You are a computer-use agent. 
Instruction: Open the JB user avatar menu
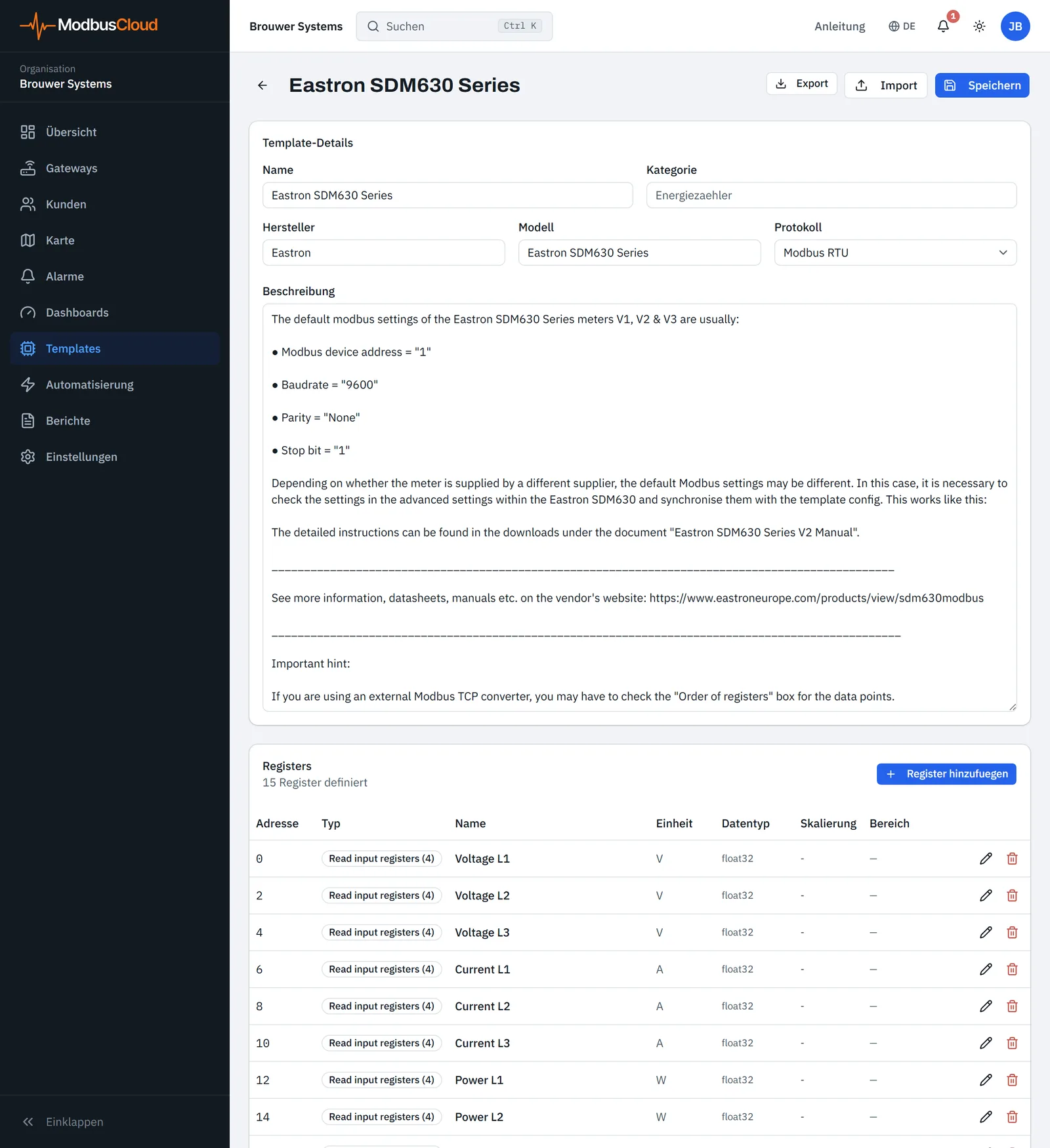click(1015, 26)
